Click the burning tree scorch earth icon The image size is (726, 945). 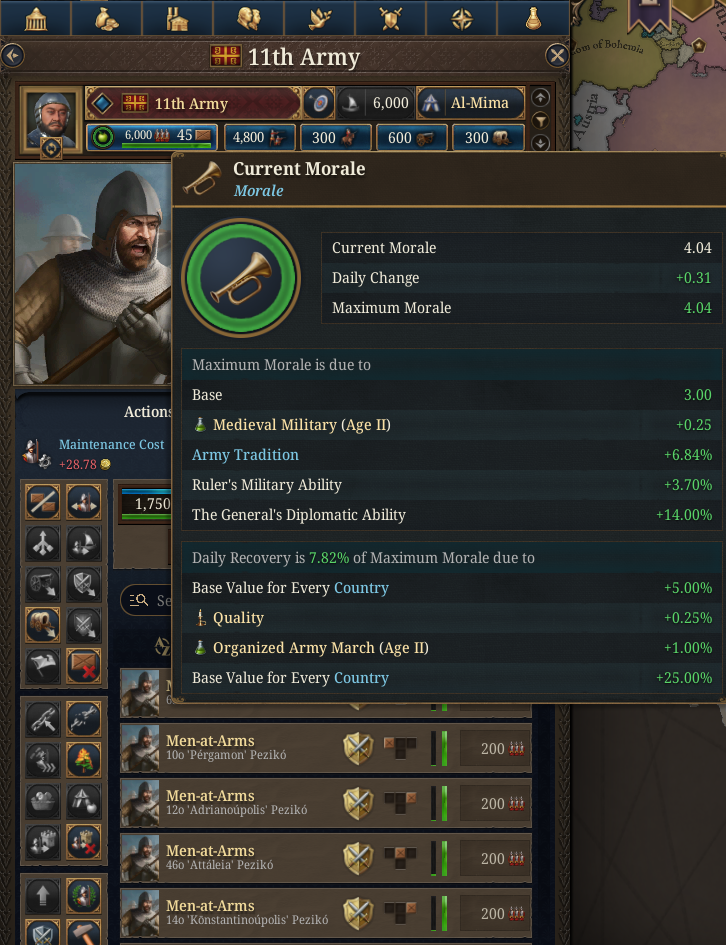(83, 760)
